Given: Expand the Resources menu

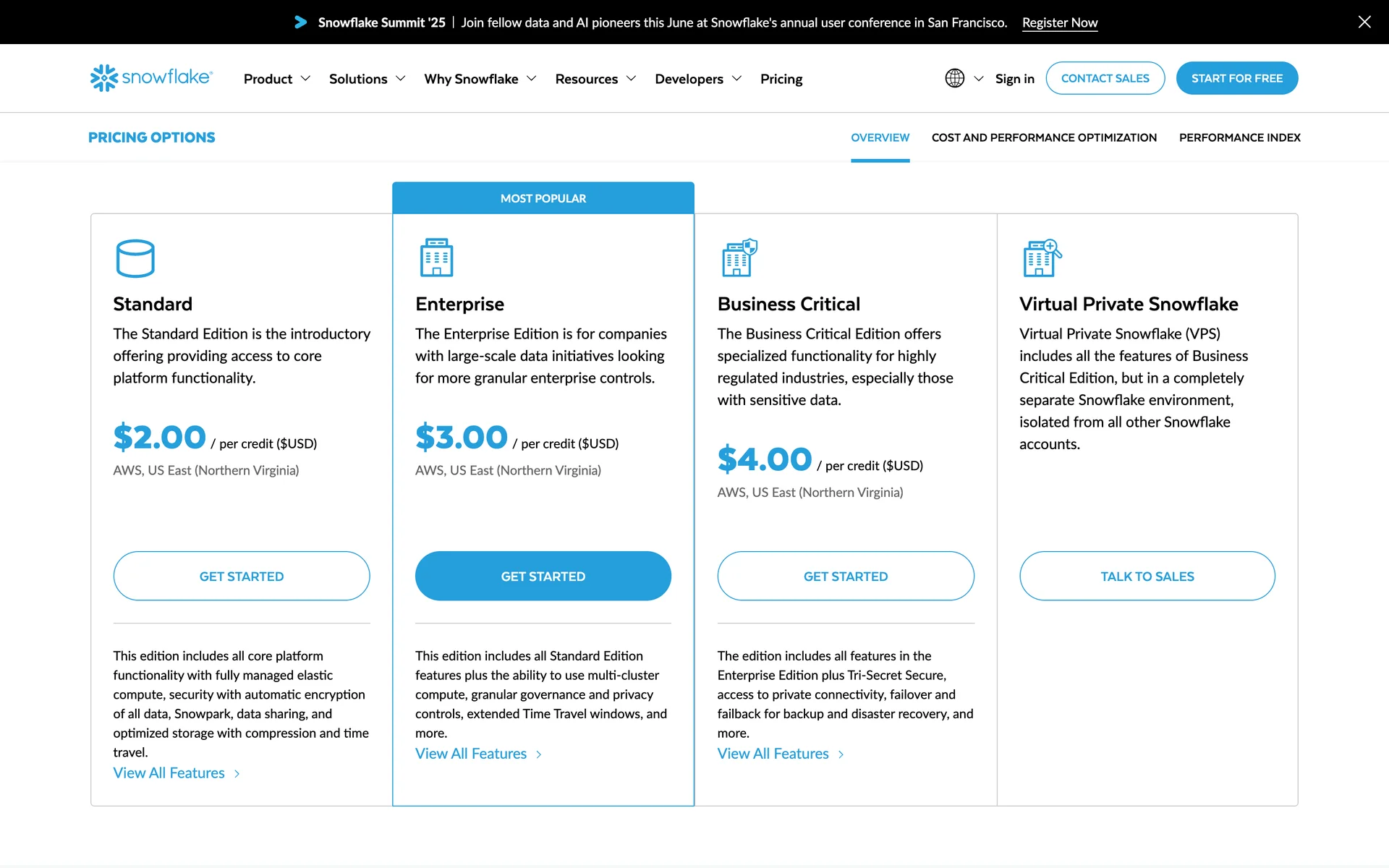Looking at the screenshot, I should point(595,79).
